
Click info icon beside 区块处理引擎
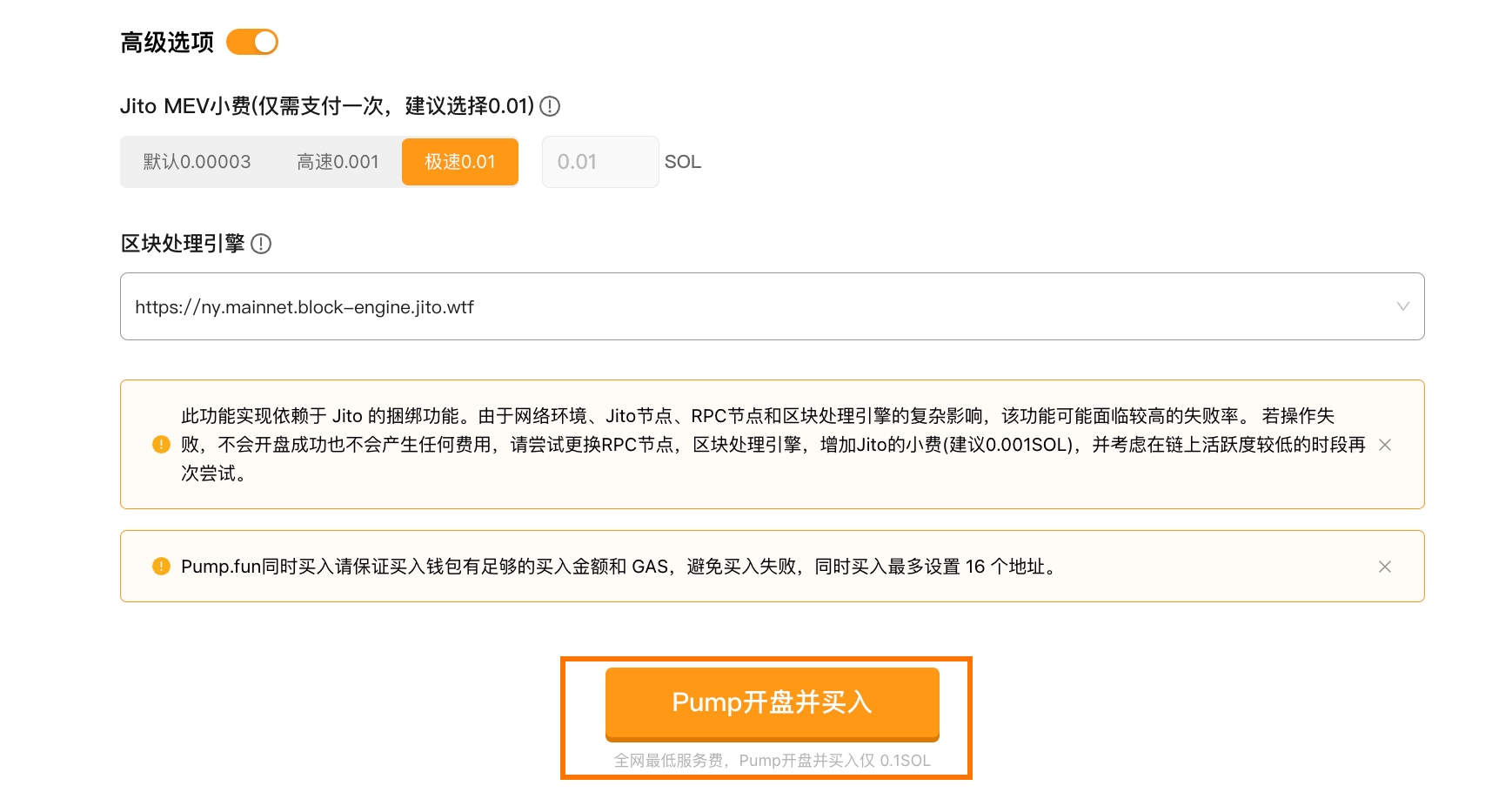(x=261, y=244)
